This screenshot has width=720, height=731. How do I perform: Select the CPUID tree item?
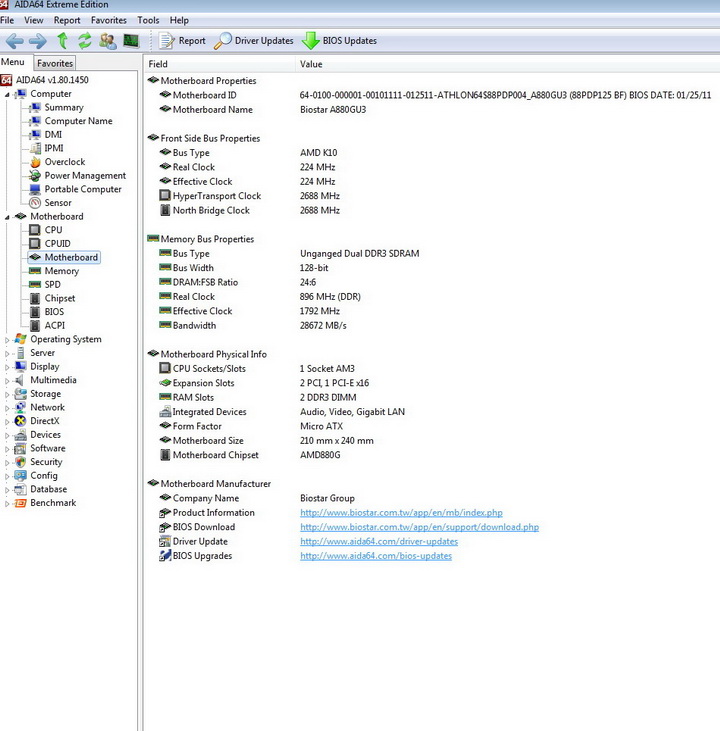tap(57, 244)
